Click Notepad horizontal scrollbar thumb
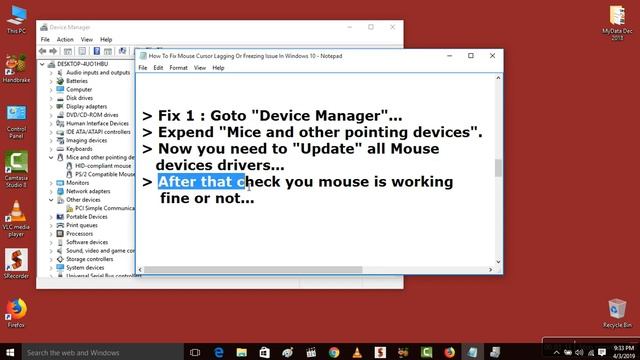Screen dimensions: 640x360 (x=253, y=269)
